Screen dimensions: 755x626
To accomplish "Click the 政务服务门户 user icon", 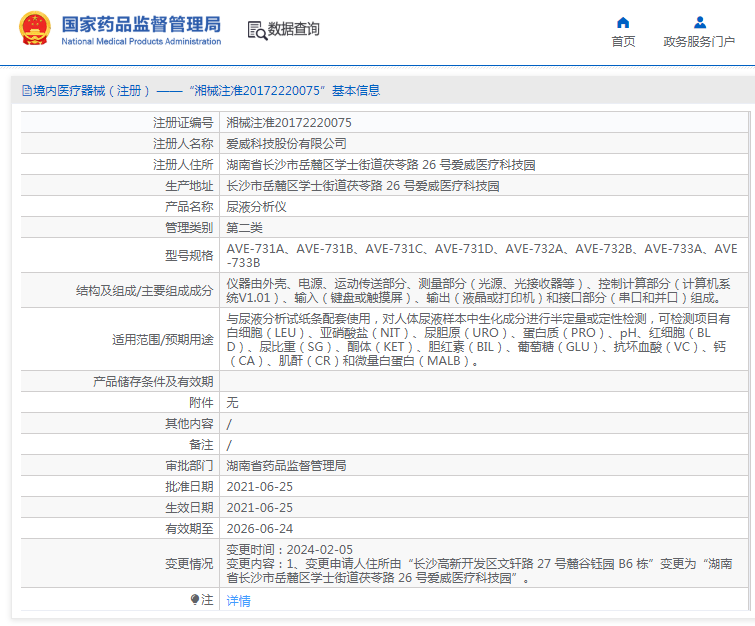I will coord(700,22).
